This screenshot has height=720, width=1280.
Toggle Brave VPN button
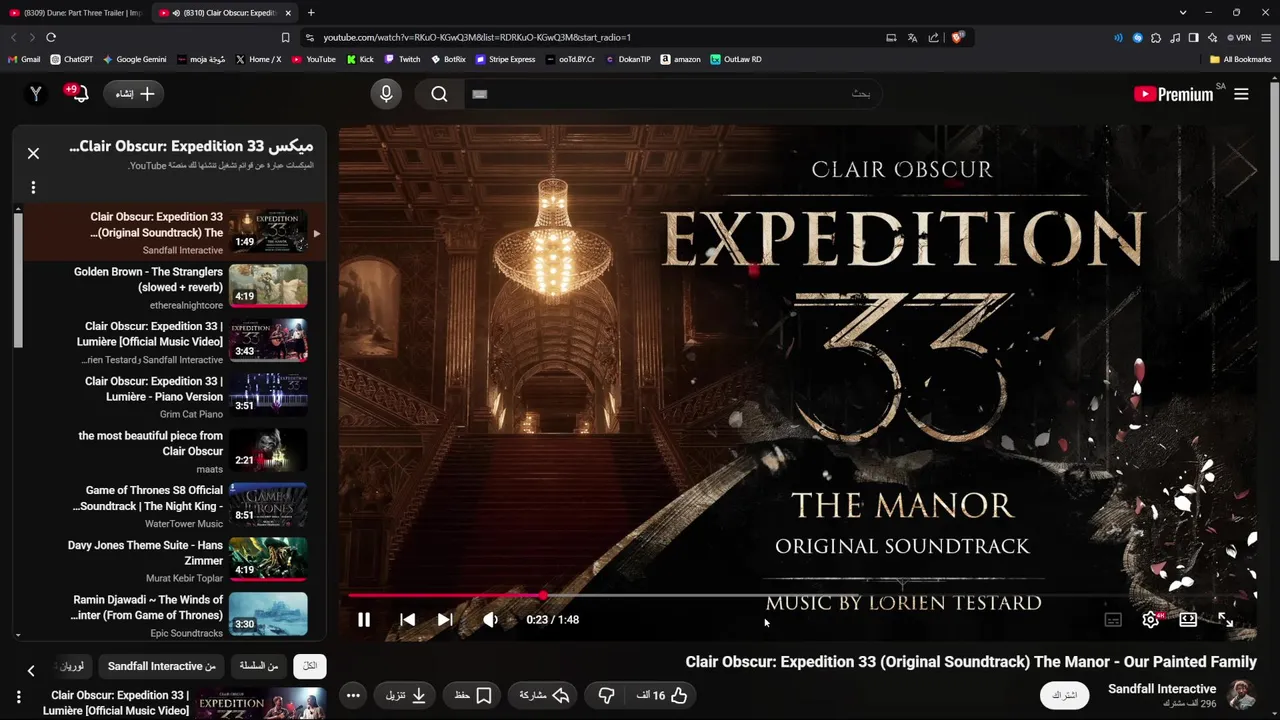(x=1239, y=37)
